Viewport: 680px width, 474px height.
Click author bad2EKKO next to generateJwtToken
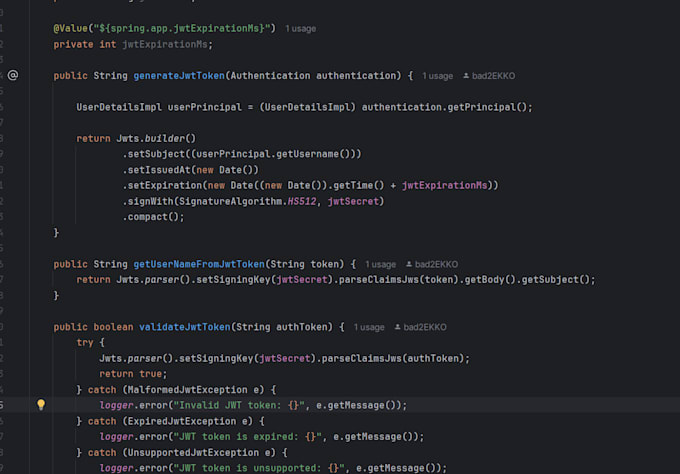489,76
